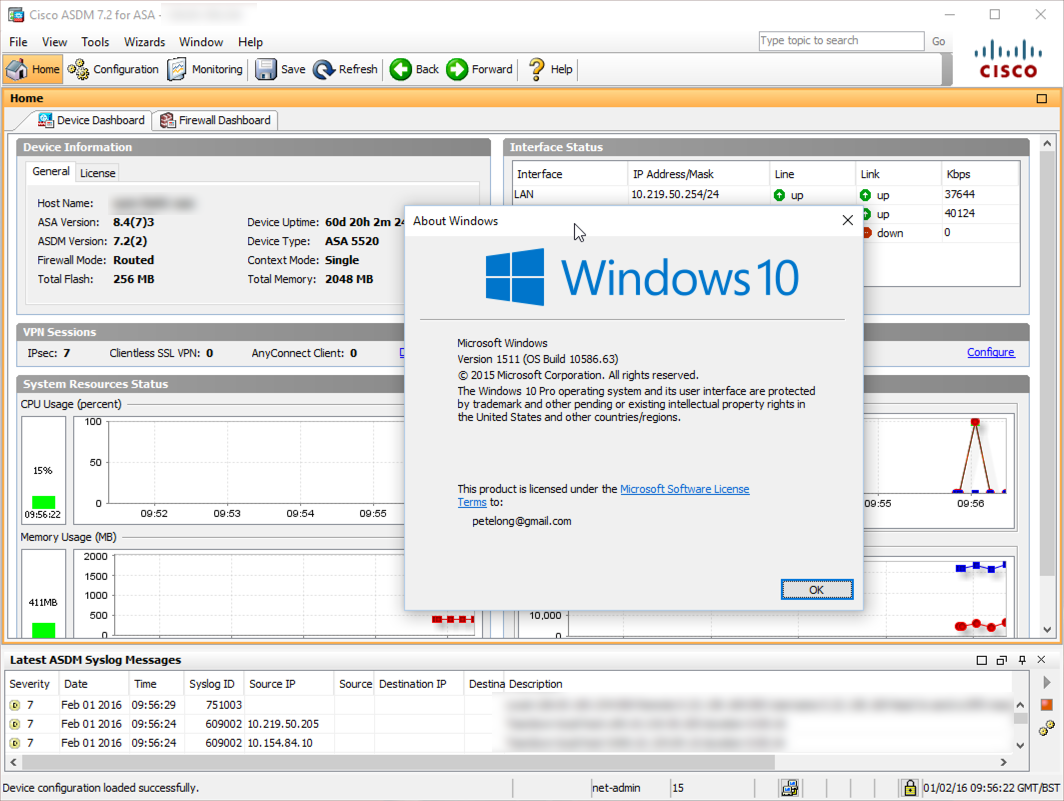Screen dimensions: 1064x801
Task: Open the Wizards menu
Action: pos(145,42)
